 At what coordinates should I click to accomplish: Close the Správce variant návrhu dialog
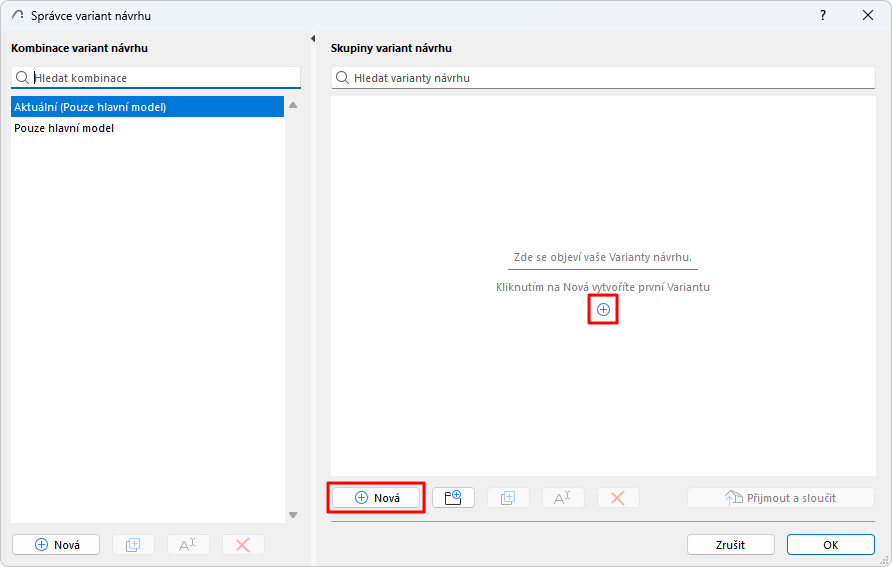(x=868, y=15)
